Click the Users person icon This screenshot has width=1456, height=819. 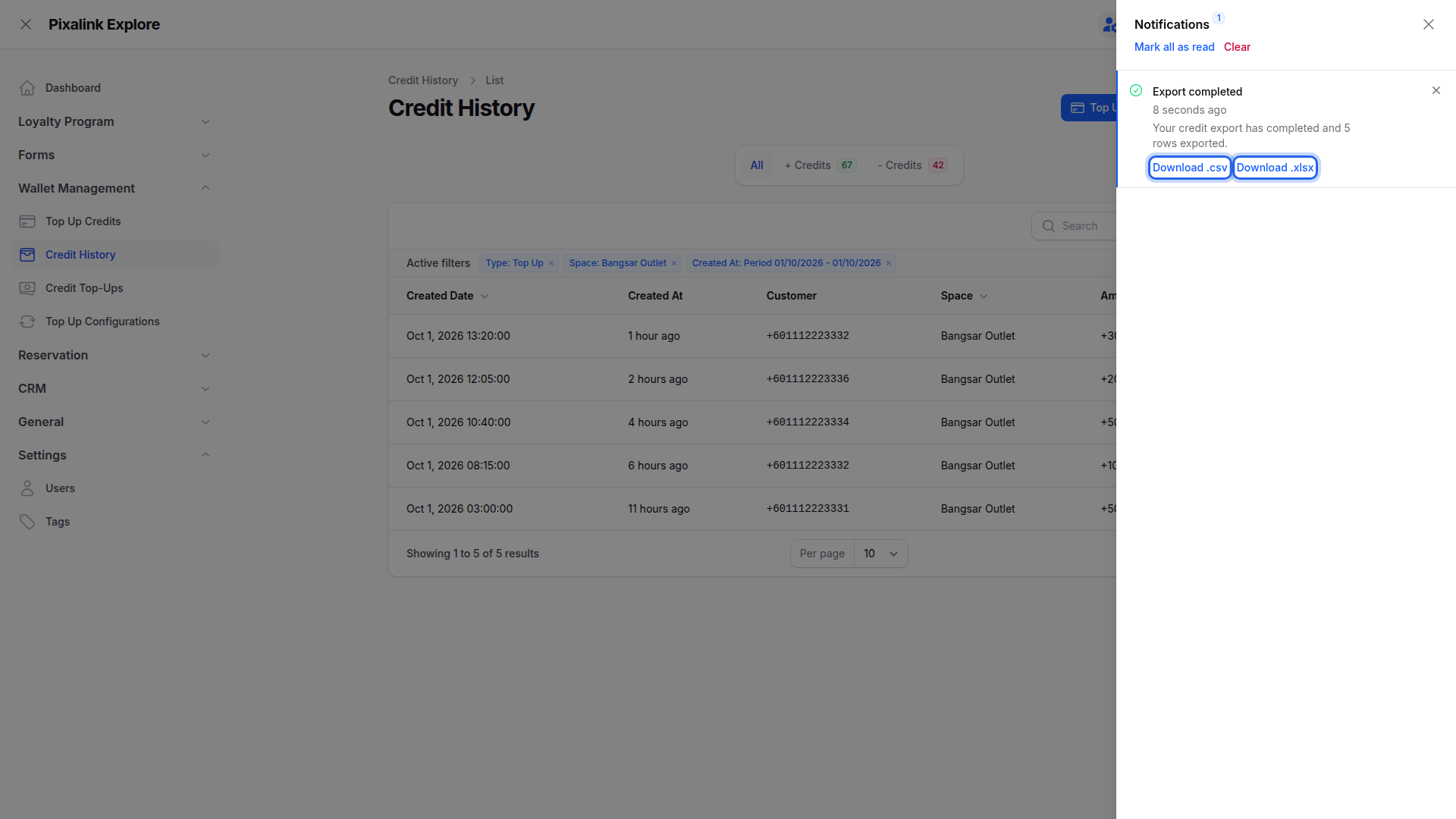[x=27, y=488]
